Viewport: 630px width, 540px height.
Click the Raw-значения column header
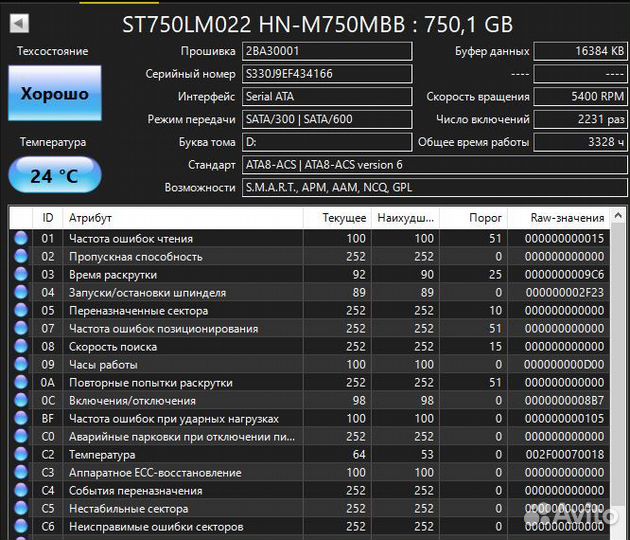(558, 218)
